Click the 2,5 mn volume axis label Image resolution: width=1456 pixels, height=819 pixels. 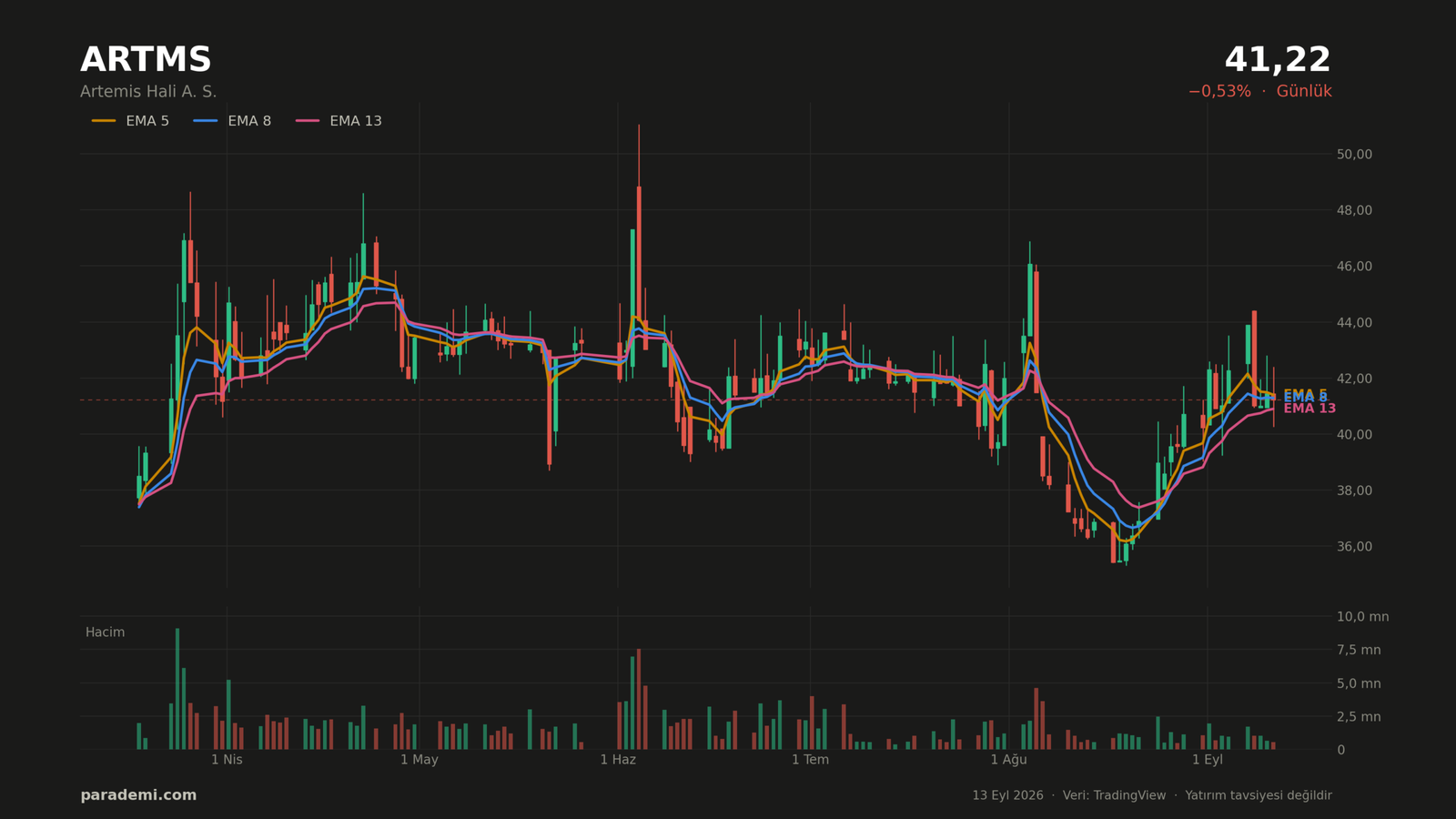click(x=1359, y=717)
